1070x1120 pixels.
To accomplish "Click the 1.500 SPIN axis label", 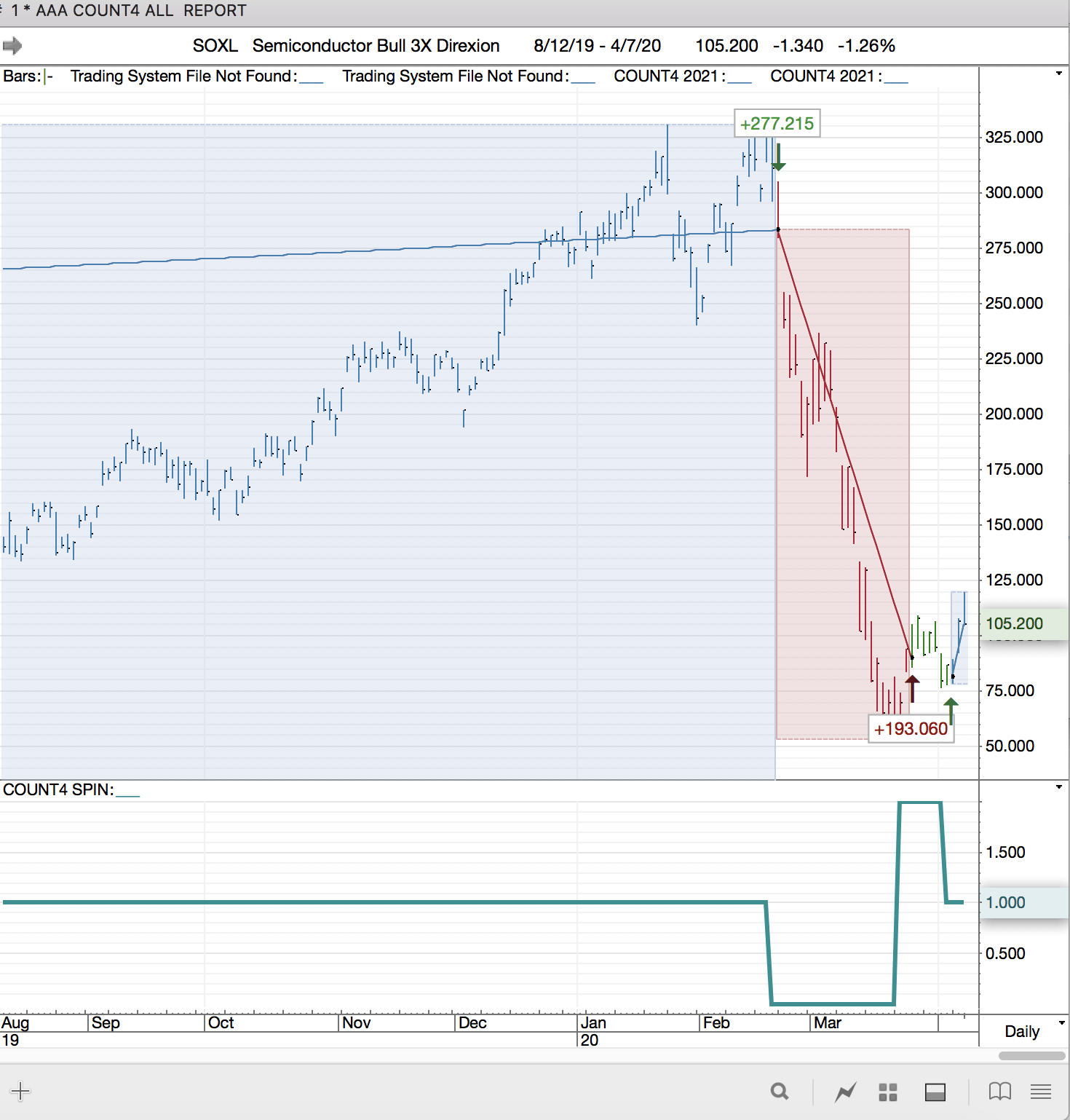I will pos(1005,852).
